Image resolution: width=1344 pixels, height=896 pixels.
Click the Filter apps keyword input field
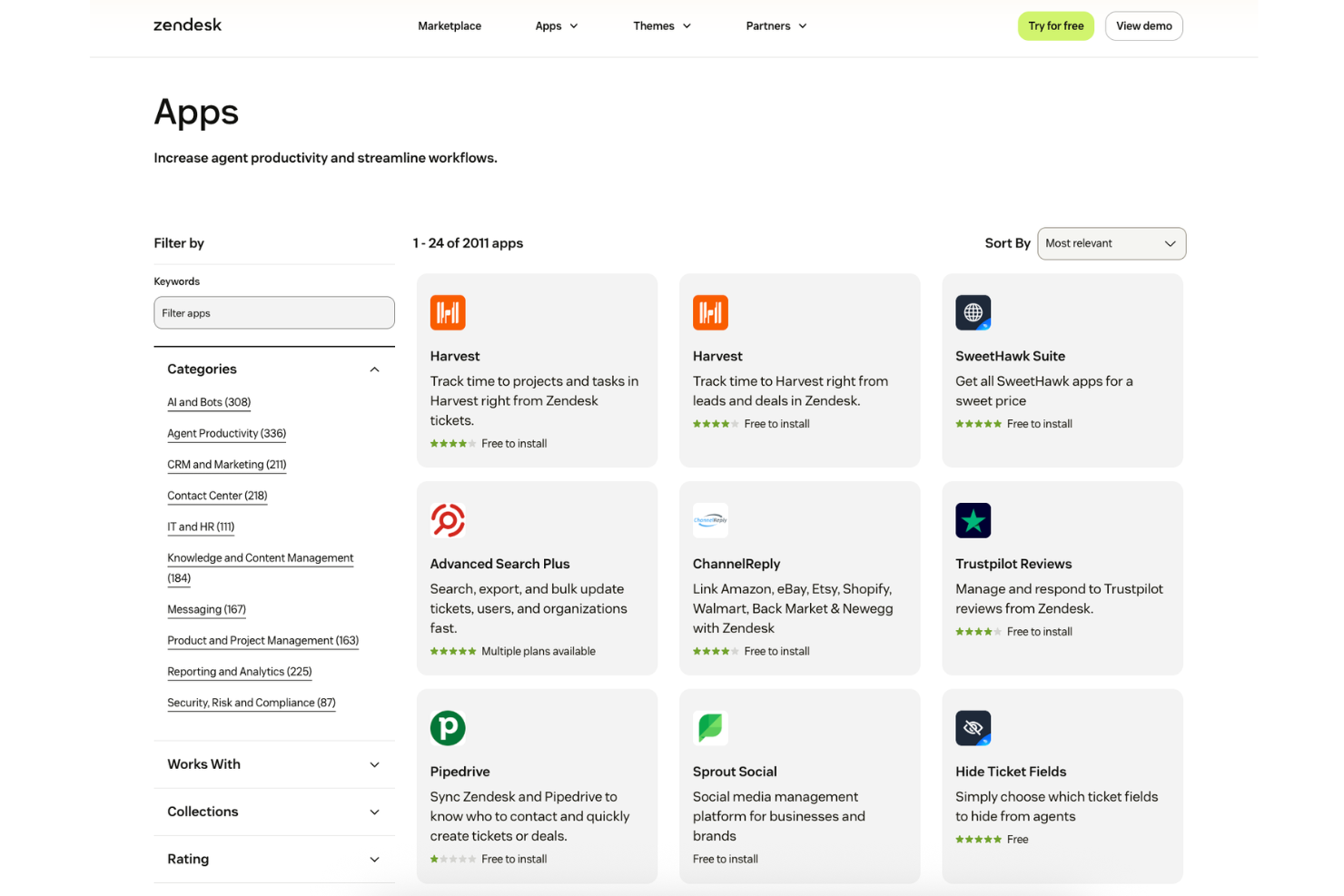coord(273,312)
